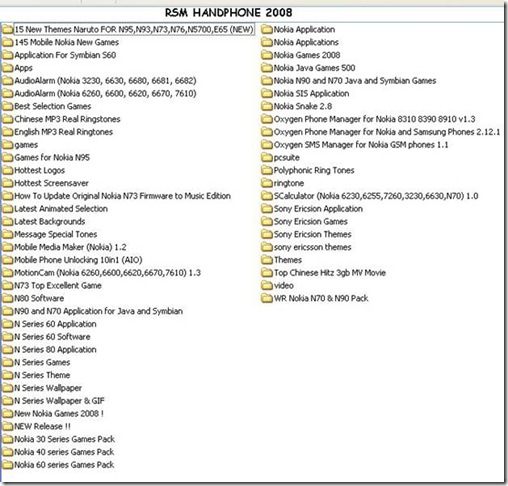508x486 pixels.
Task: Select the NEW Release !! folder icon
Action: [x=8, y=426]
